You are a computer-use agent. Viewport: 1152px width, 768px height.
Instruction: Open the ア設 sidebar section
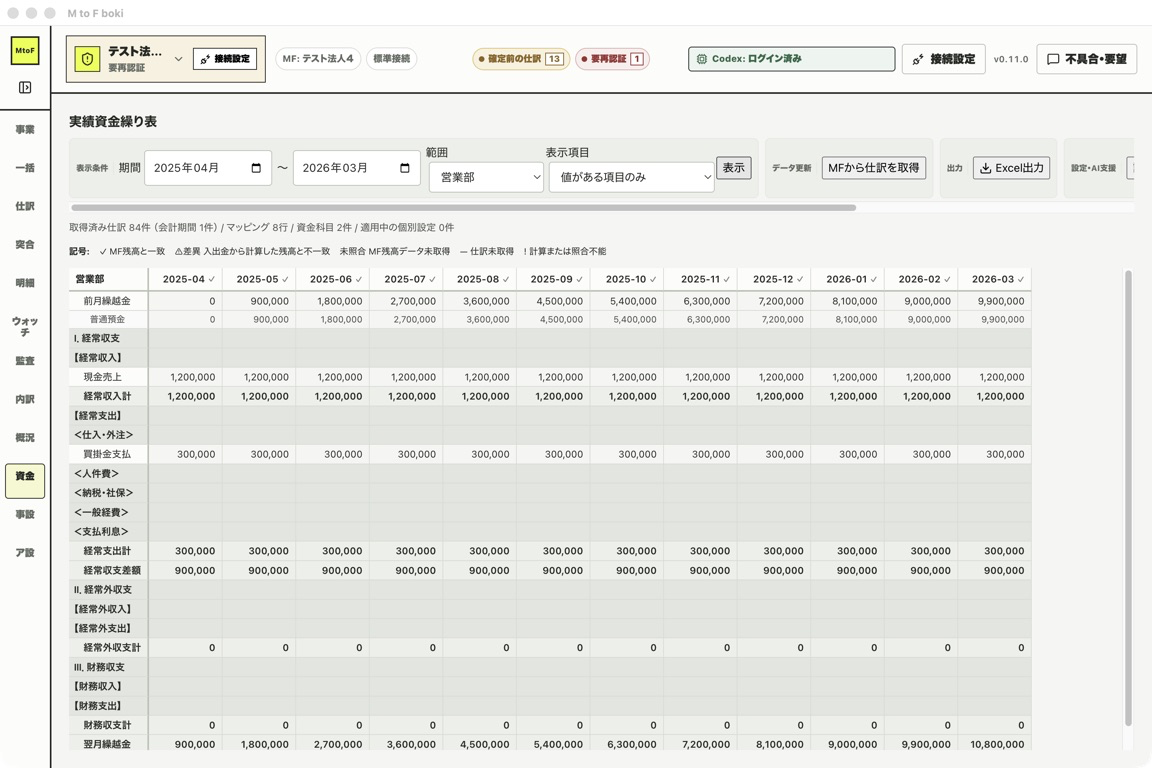pos(25,553)
